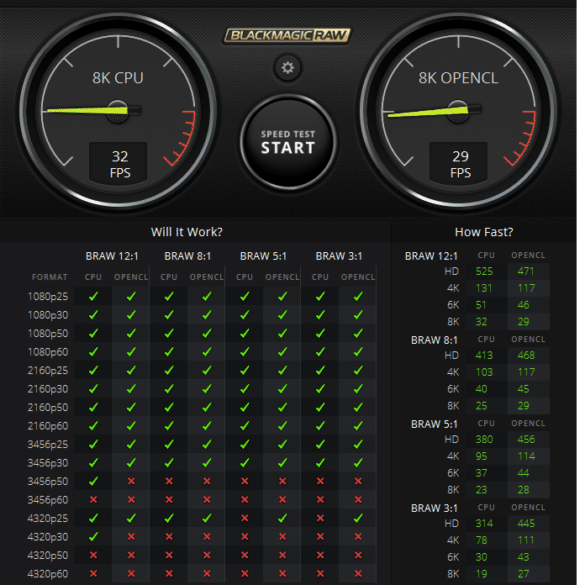Open settings gear icon

287,68
